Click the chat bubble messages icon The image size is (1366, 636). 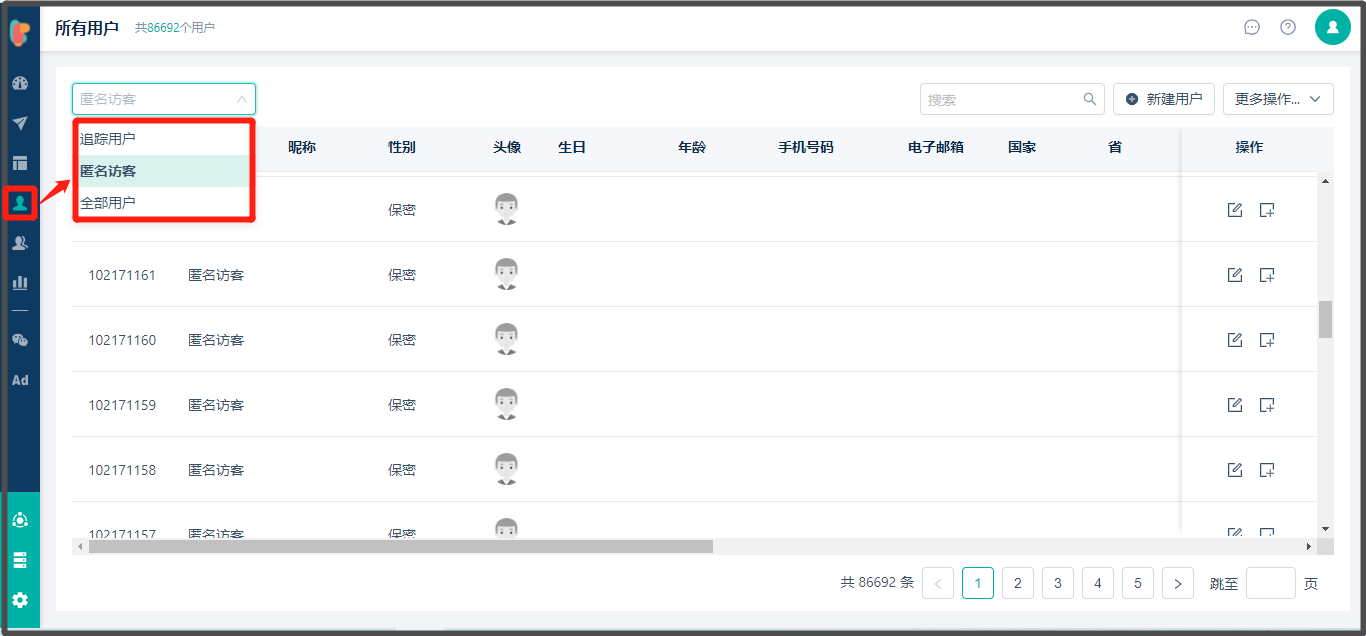pyautogui.click(x=1252, y=27)
